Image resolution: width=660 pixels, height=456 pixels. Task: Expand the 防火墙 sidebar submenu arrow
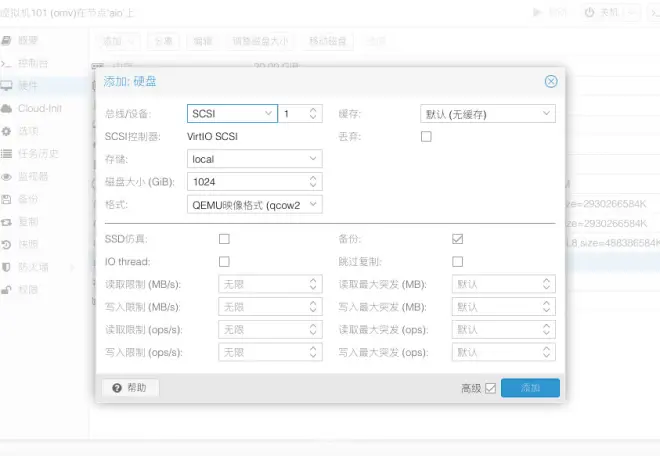(x=72, y=267)
